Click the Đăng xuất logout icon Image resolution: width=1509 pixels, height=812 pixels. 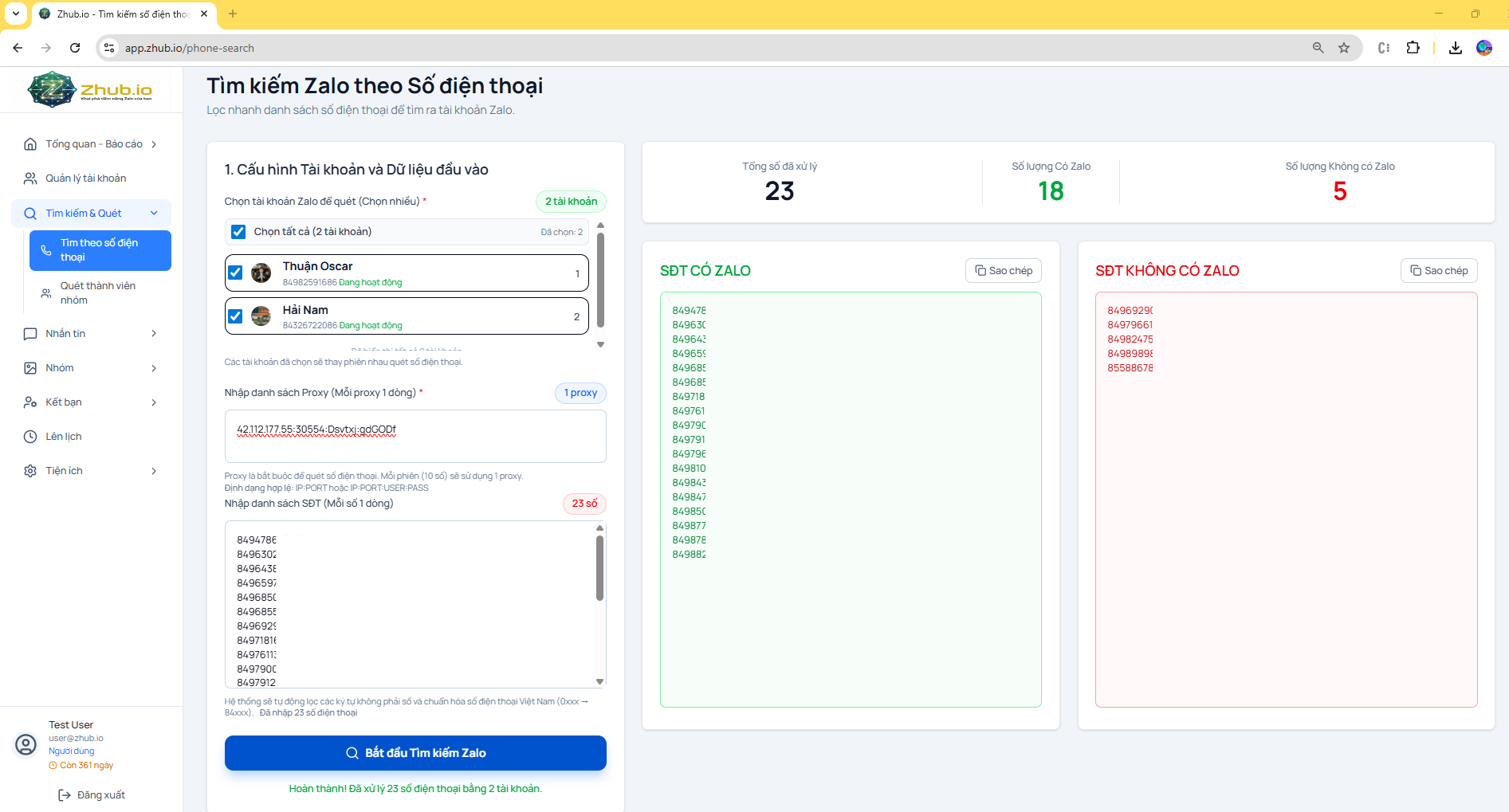tap(65, 795)
